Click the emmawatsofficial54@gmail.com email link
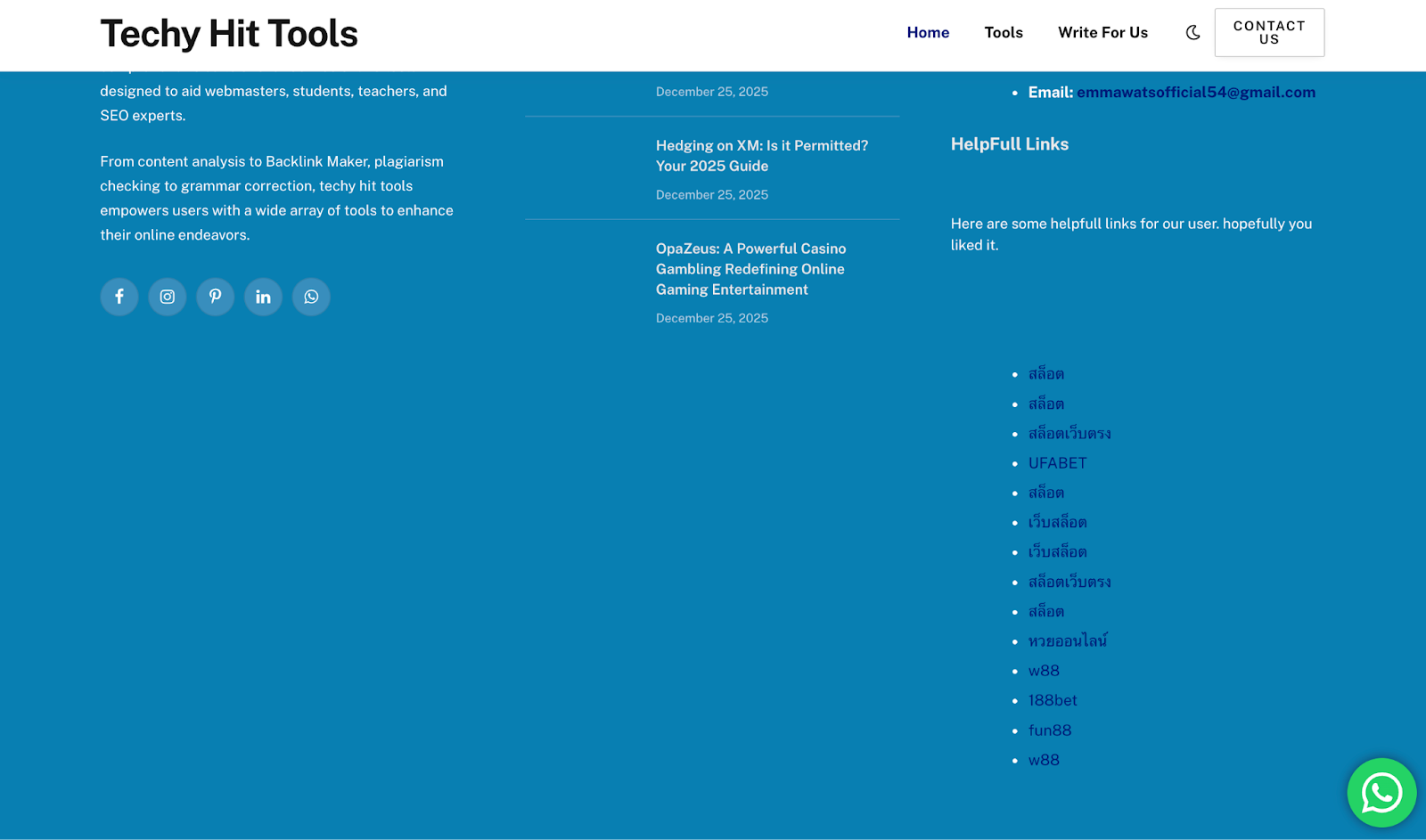 [1195, 93]
